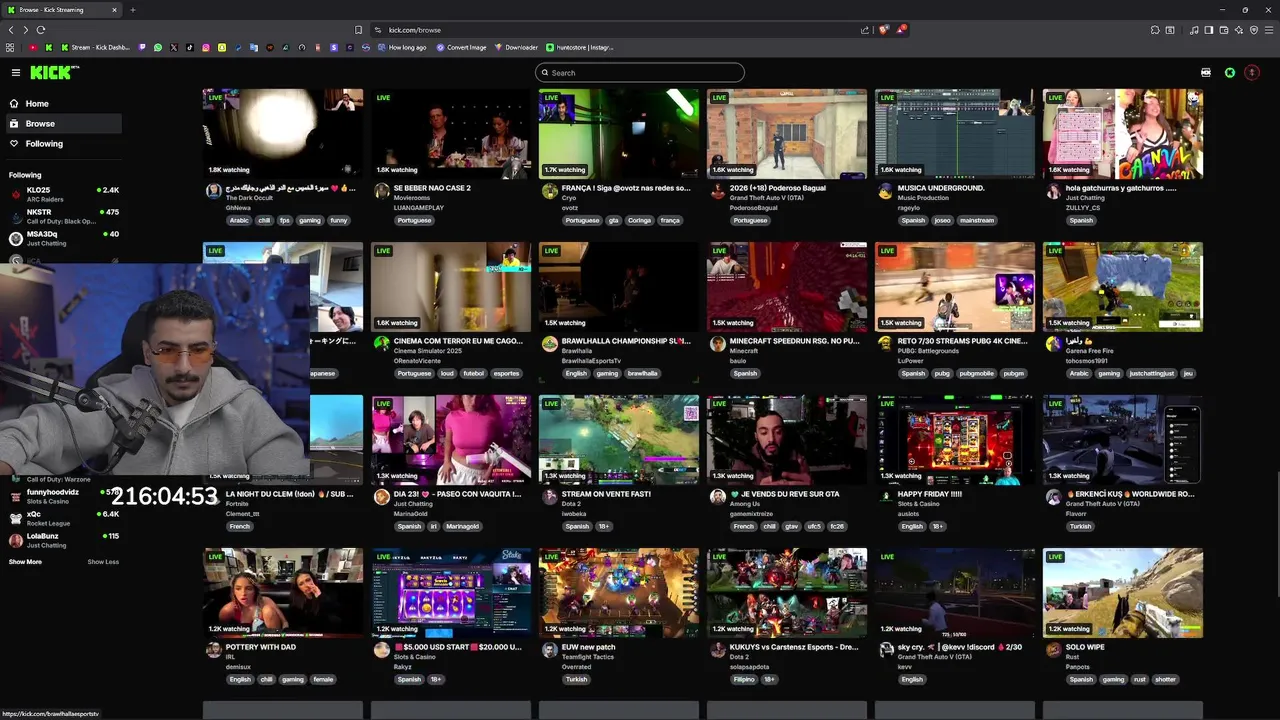Screen dimensions: 1280x720
Task: Open followed channel LolaBunz
Action: coord(64,540)
